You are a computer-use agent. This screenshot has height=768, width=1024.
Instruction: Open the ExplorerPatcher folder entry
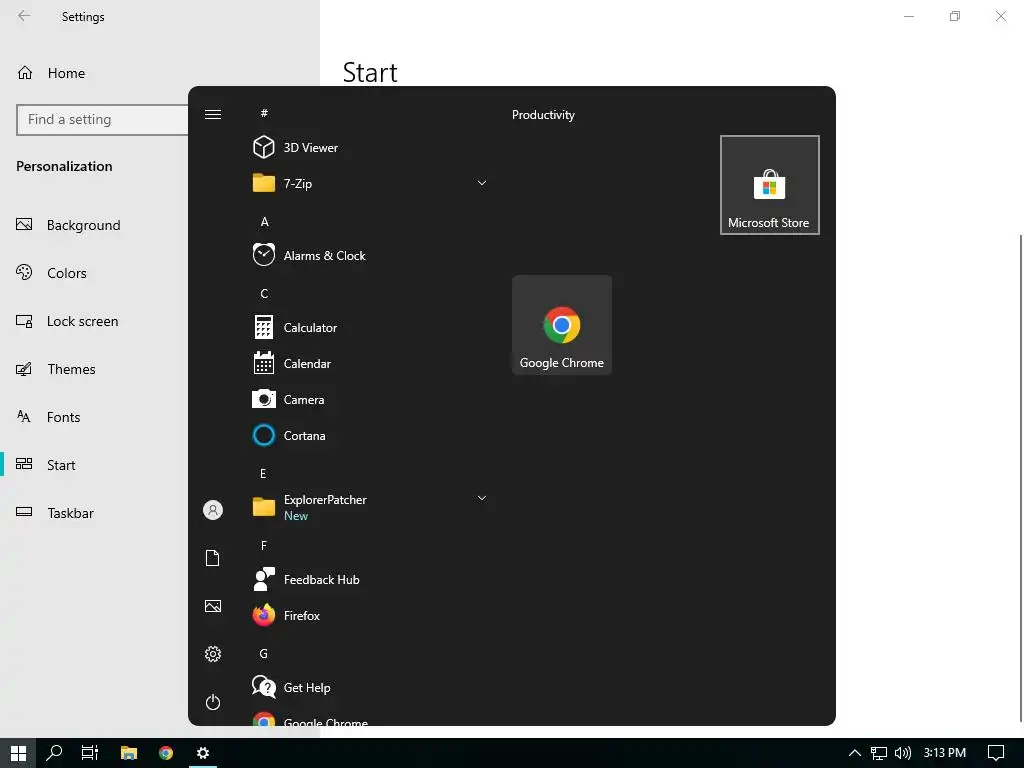(x=370, y=507)
